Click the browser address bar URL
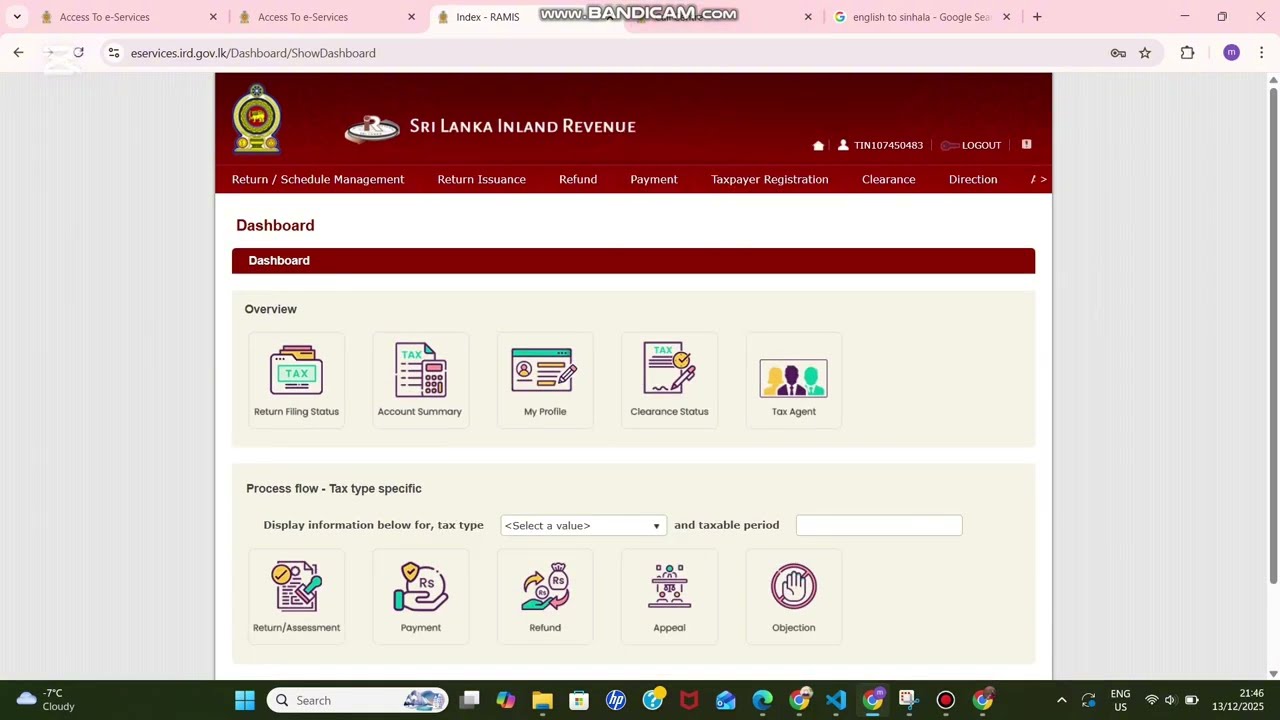 [253, 53]
